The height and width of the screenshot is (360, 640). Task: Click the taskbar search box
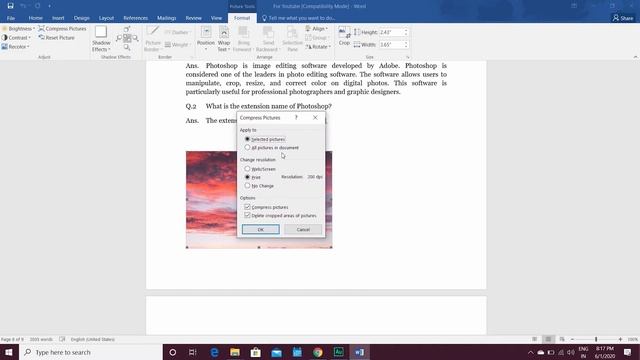pos(91,352)
